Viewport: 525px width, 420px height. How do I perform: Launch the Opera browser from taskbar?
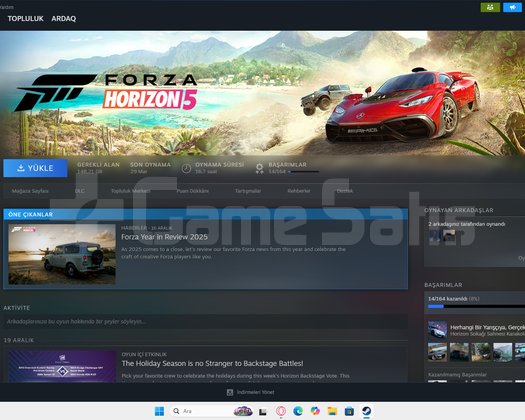(x=281, y=411)
